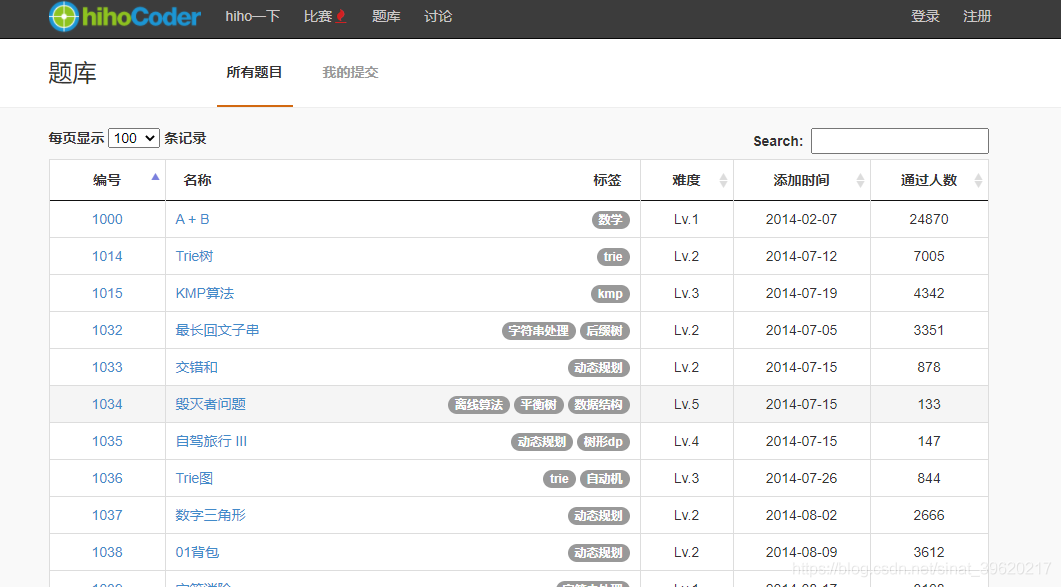Click the flame icon next to 比赛
This screenshot has height=587, width=1061.
tap(341, 16)
